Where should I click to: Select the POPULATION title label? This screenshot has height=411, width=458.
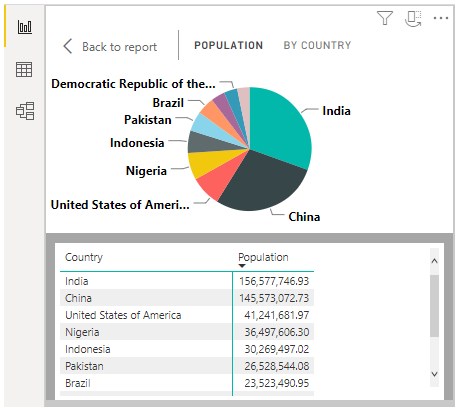(229, 45)
